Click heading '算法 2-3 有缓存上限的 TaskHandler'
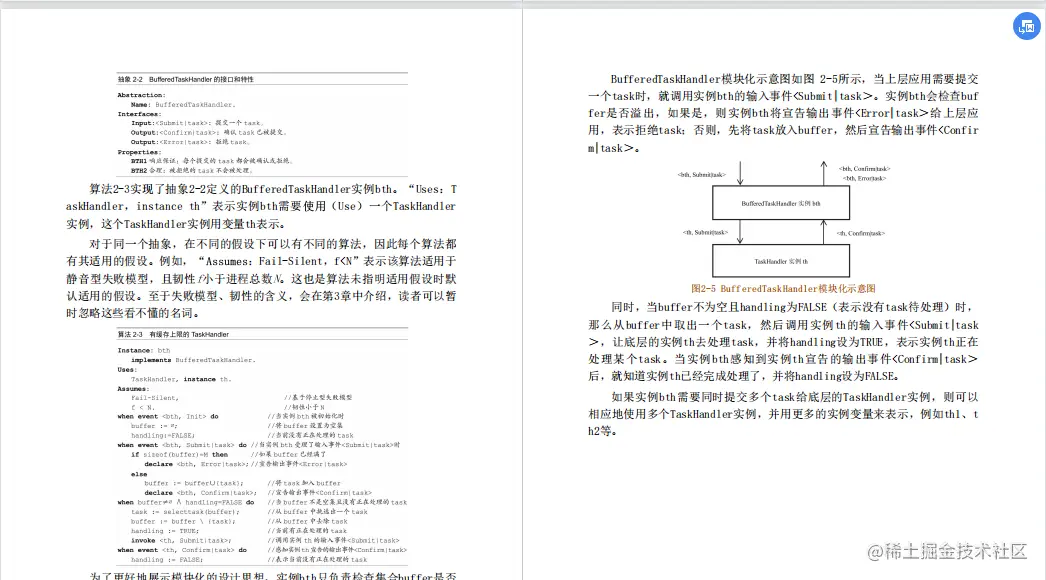The width and height of the screenshot is (1046, 580). pyautogui.click(x=173, y=334)
